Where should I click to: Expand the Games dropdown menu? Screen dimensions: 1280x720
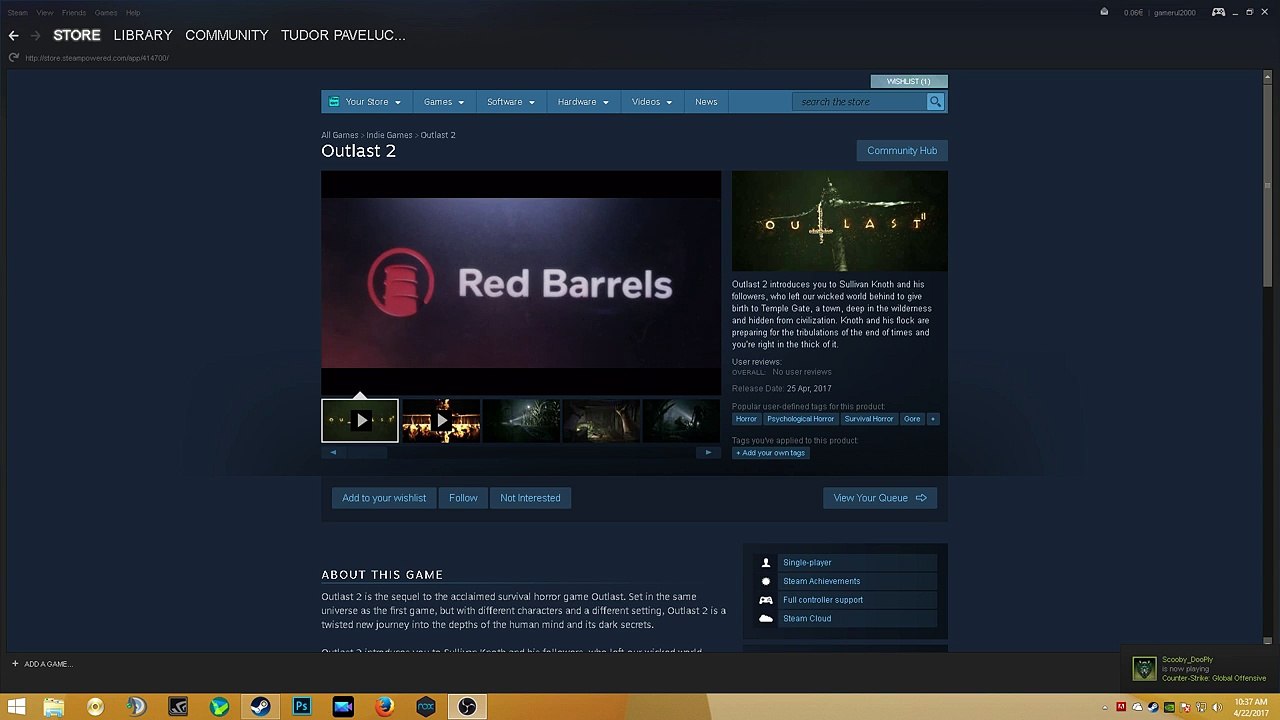pos(443,102)
